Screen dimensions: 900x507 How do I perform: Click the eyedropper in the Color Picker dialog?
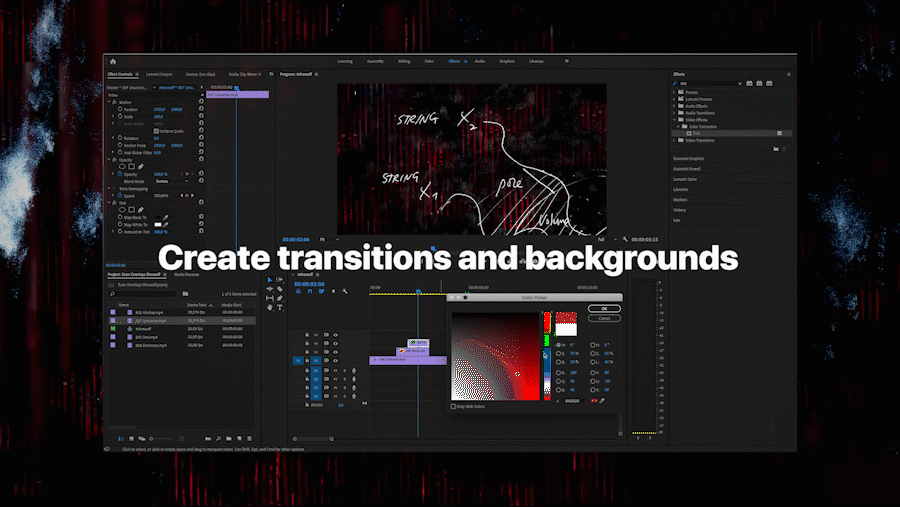[603, 400]
